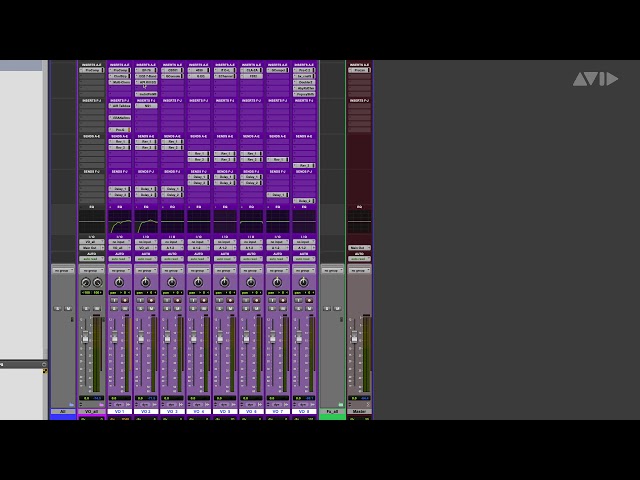Image resolution: width=640 pixels, height=480 pixels.
Task: Click INSERTS F-J header on VO 5
Action: 225,100
